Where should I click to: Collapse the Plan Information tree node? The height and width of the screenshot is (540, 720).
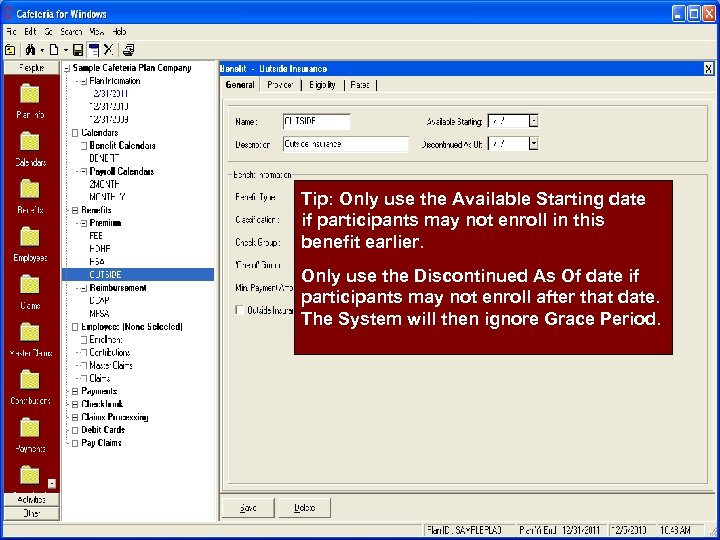(x=84, y=81)
